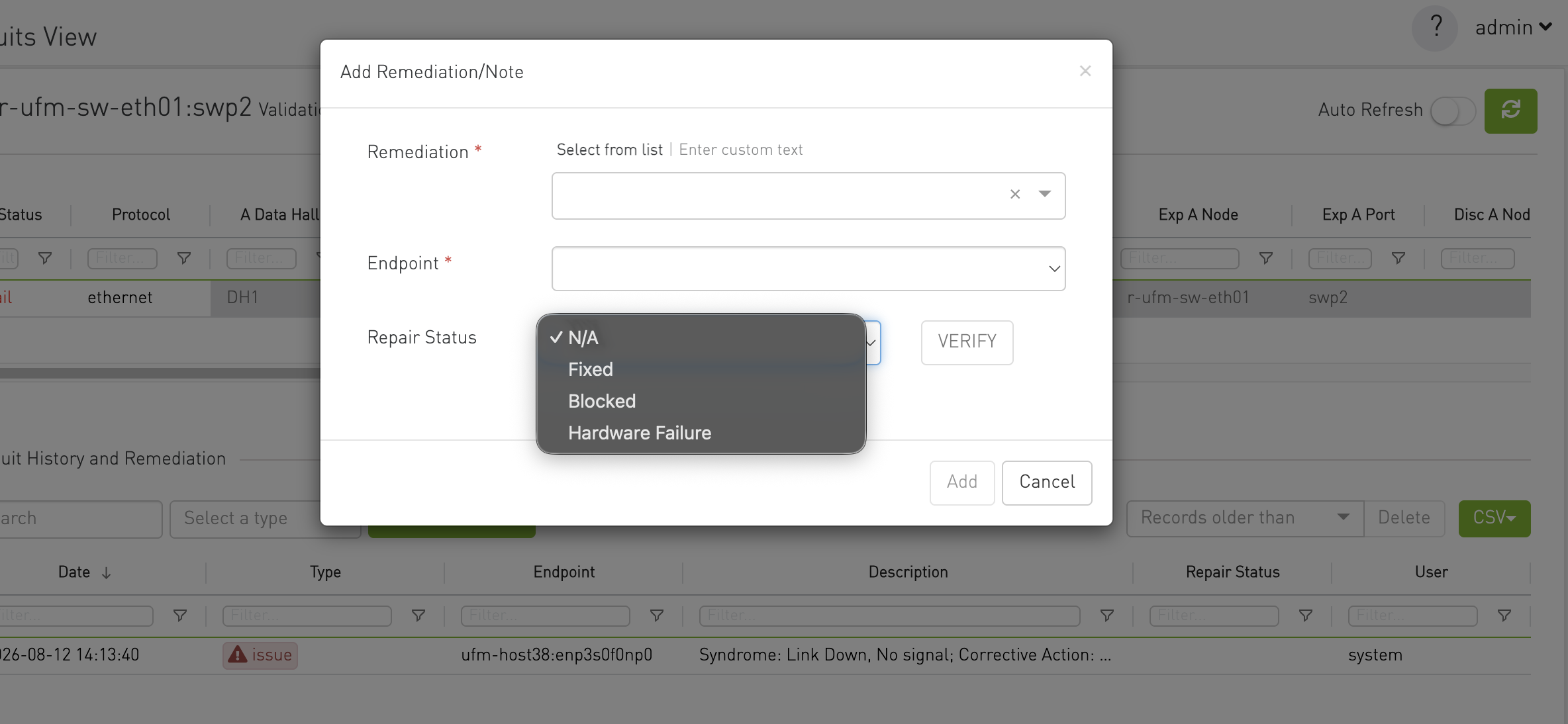The image size is (1568, 724).
Task: Click the Exp A Port column header
Action: (1358, 214)
